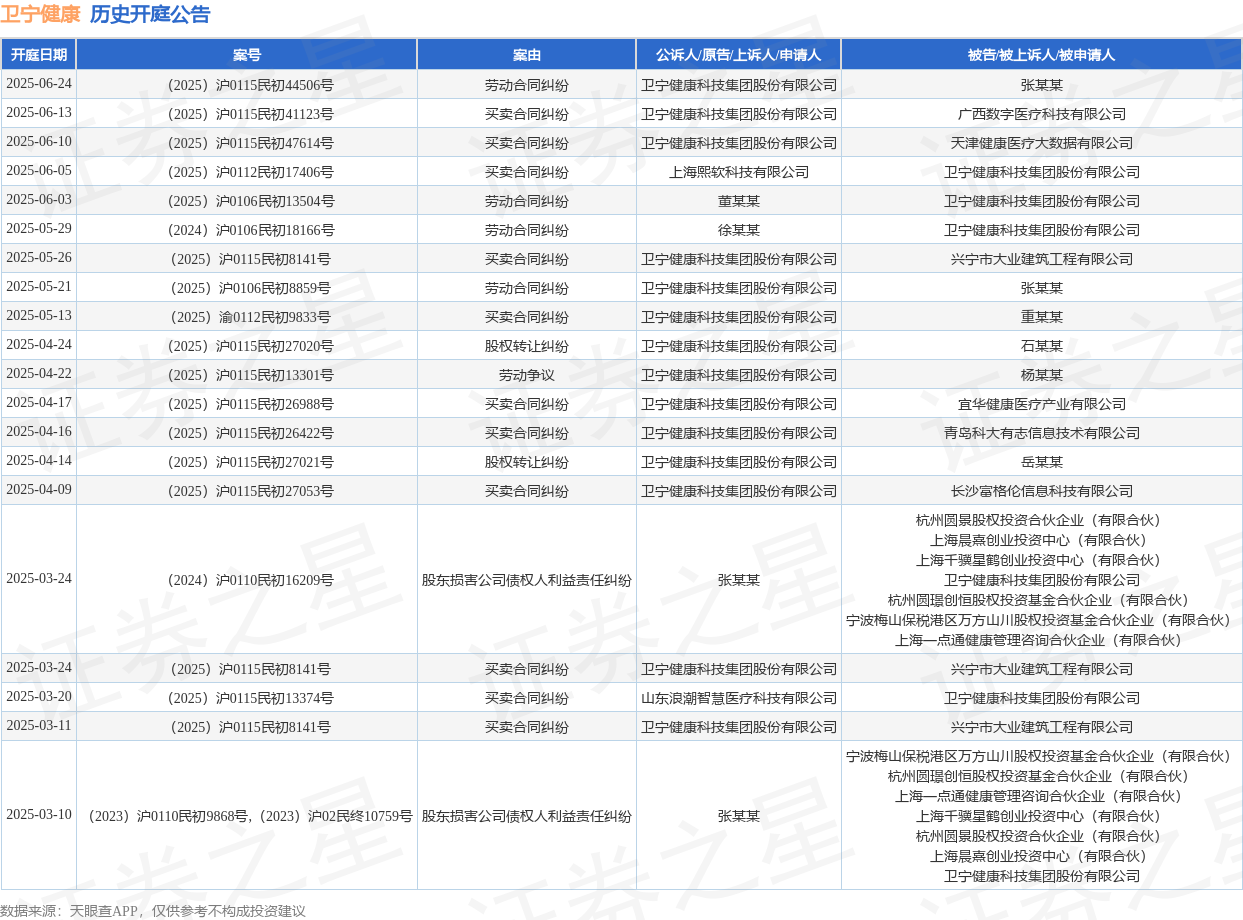Select the date 2025-04-24
Screen dimensions: 1243x920
[x=39, y=345]
